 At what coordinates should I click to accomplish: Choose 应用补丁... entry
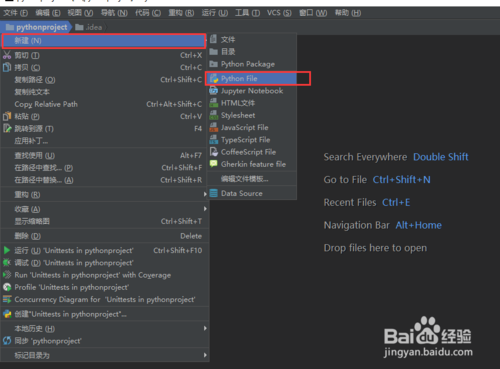(x=105, y=141)
